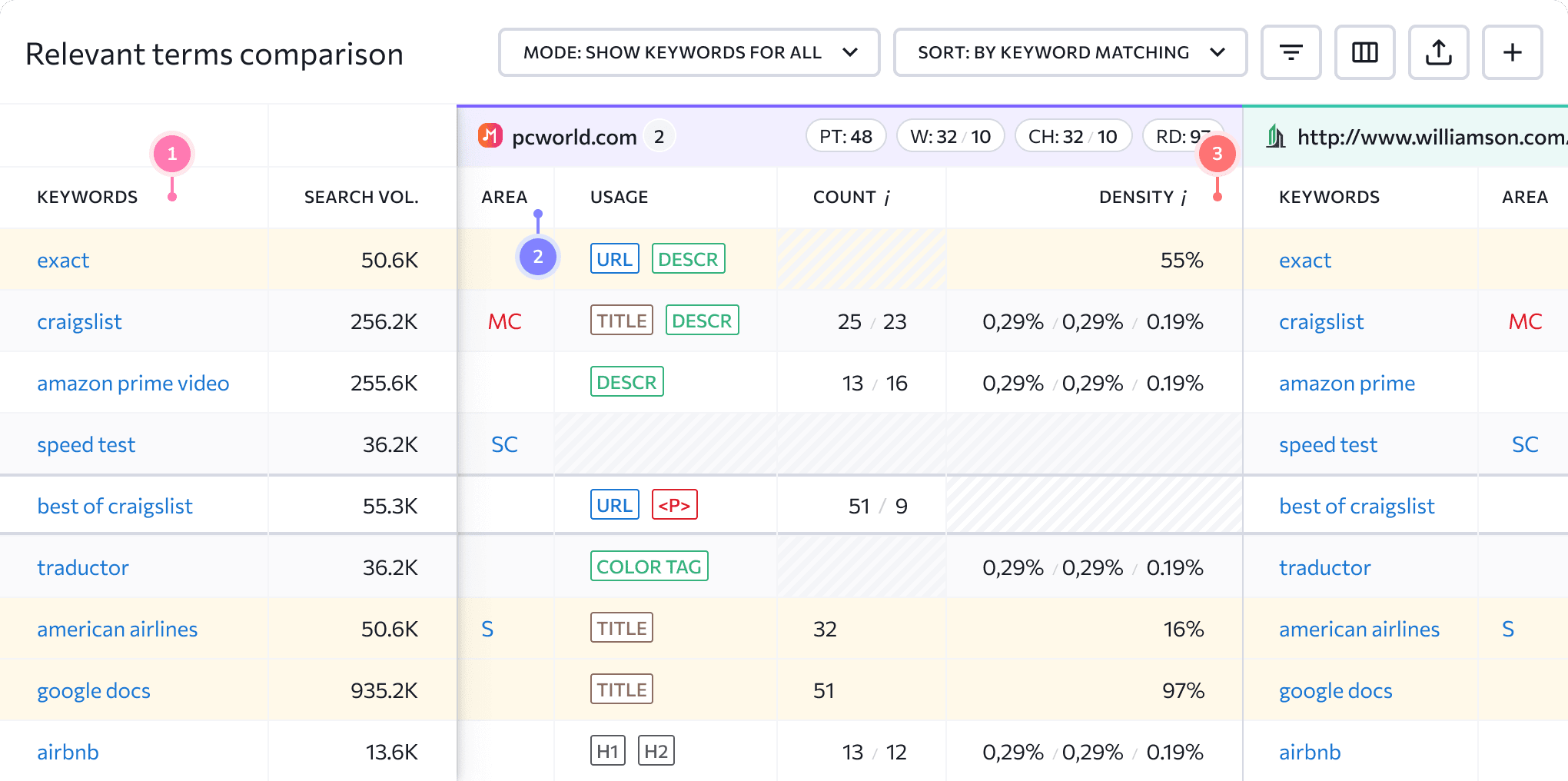1568x781 pixels.
Task: Click the pcworld.com favicon
Action: [490, 136]
